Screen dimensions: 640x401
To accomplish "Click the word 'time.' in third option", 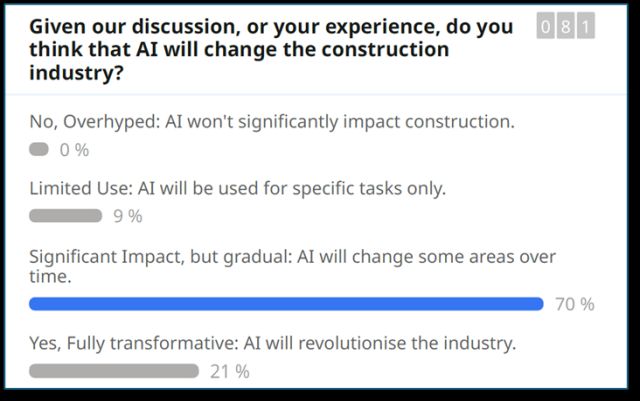I will tap(50, 277).
